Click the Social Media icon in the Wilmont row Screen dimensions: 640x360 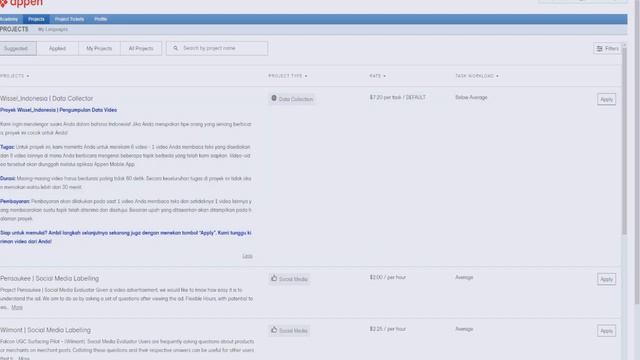point(274,330)
